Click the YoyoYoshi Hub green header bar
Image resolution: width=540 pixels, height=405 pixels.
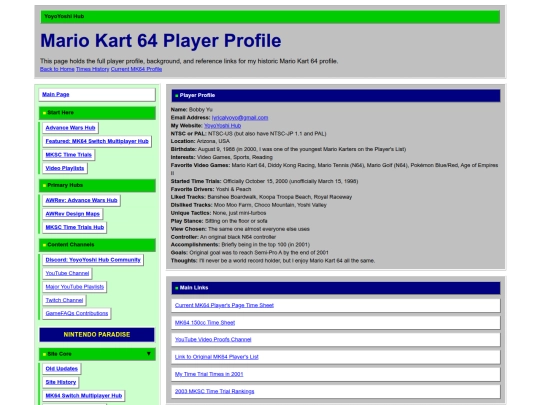tap(270, 17)
